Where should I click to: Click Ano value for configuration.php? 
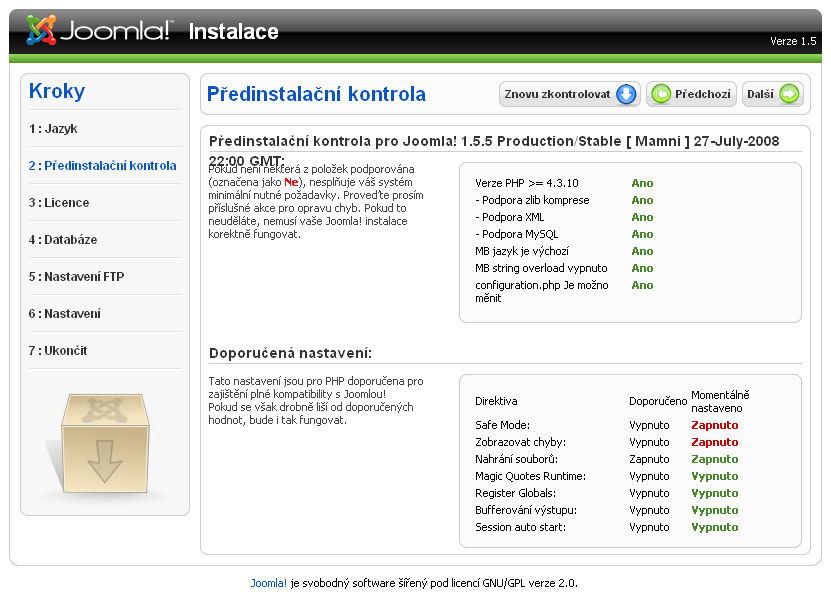(642, 285)
